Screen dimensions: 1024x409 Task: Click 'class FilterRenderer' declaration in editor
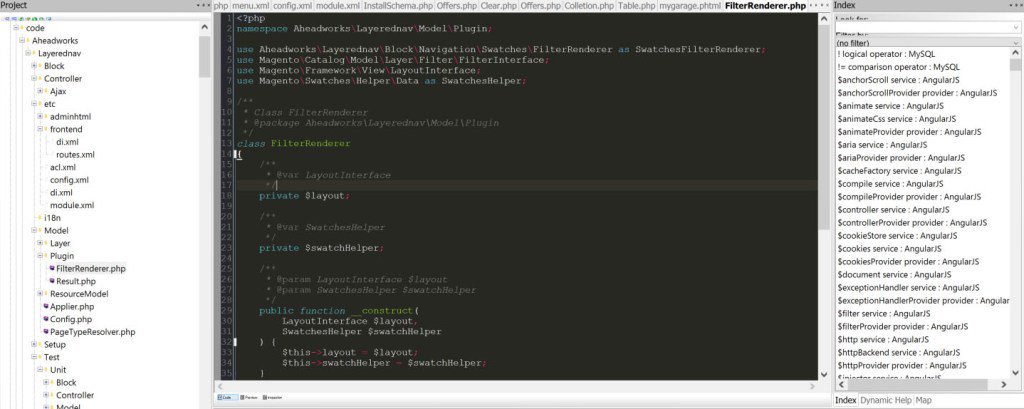pyautogui.click(x=293, y=144)
